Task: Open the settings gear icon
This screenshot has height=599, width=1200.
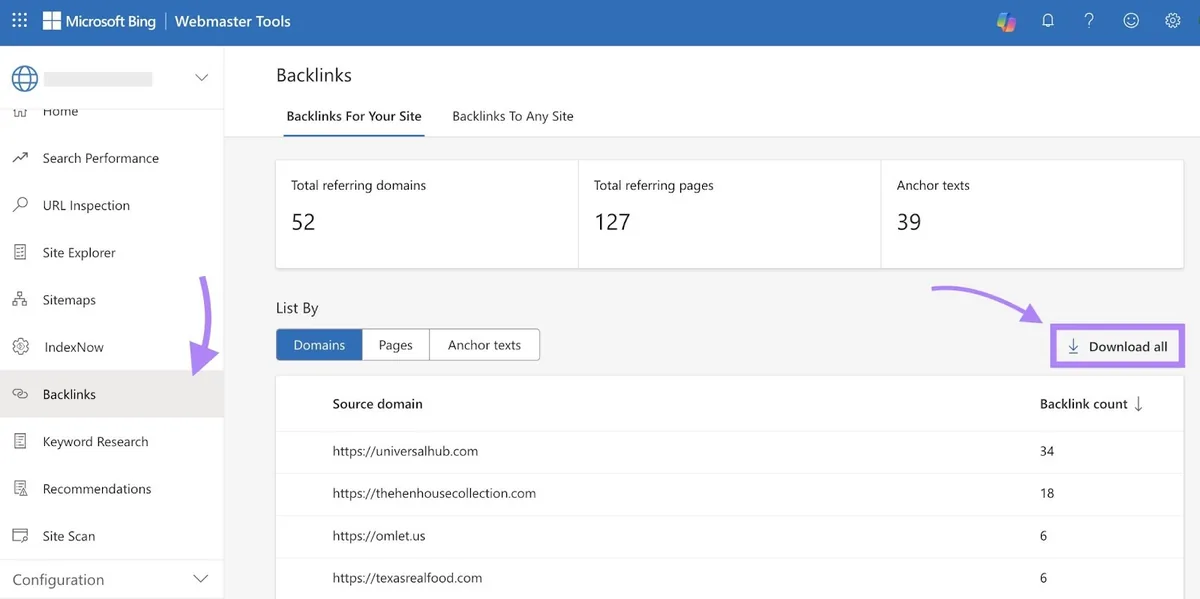Action: click(1173, 21)
